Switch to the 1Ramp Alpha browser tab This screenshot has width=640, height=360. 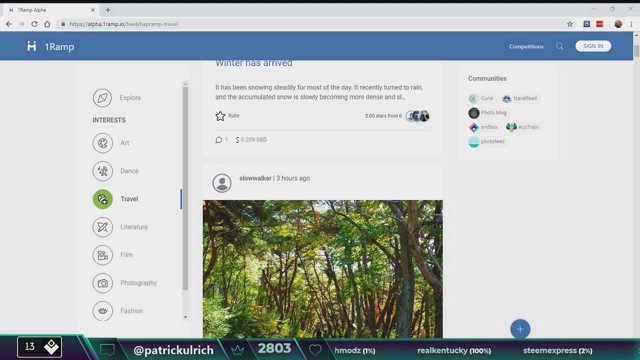pyautogui.click(x=51, y=10)
